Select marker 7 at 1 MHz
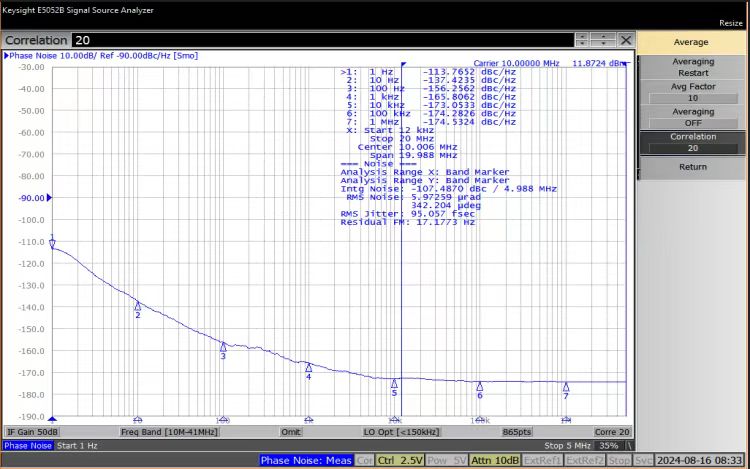This screenshot has height=469, width=750. click(566, 387)
